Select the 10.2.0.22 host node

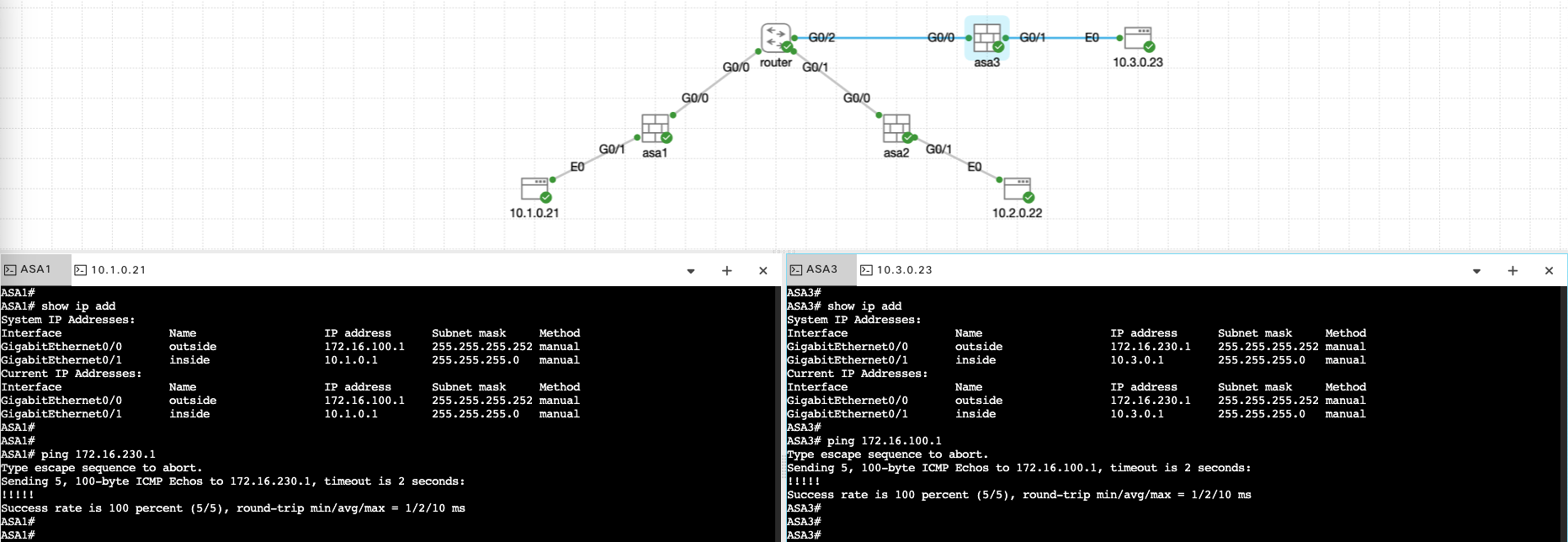point(1017,189)
